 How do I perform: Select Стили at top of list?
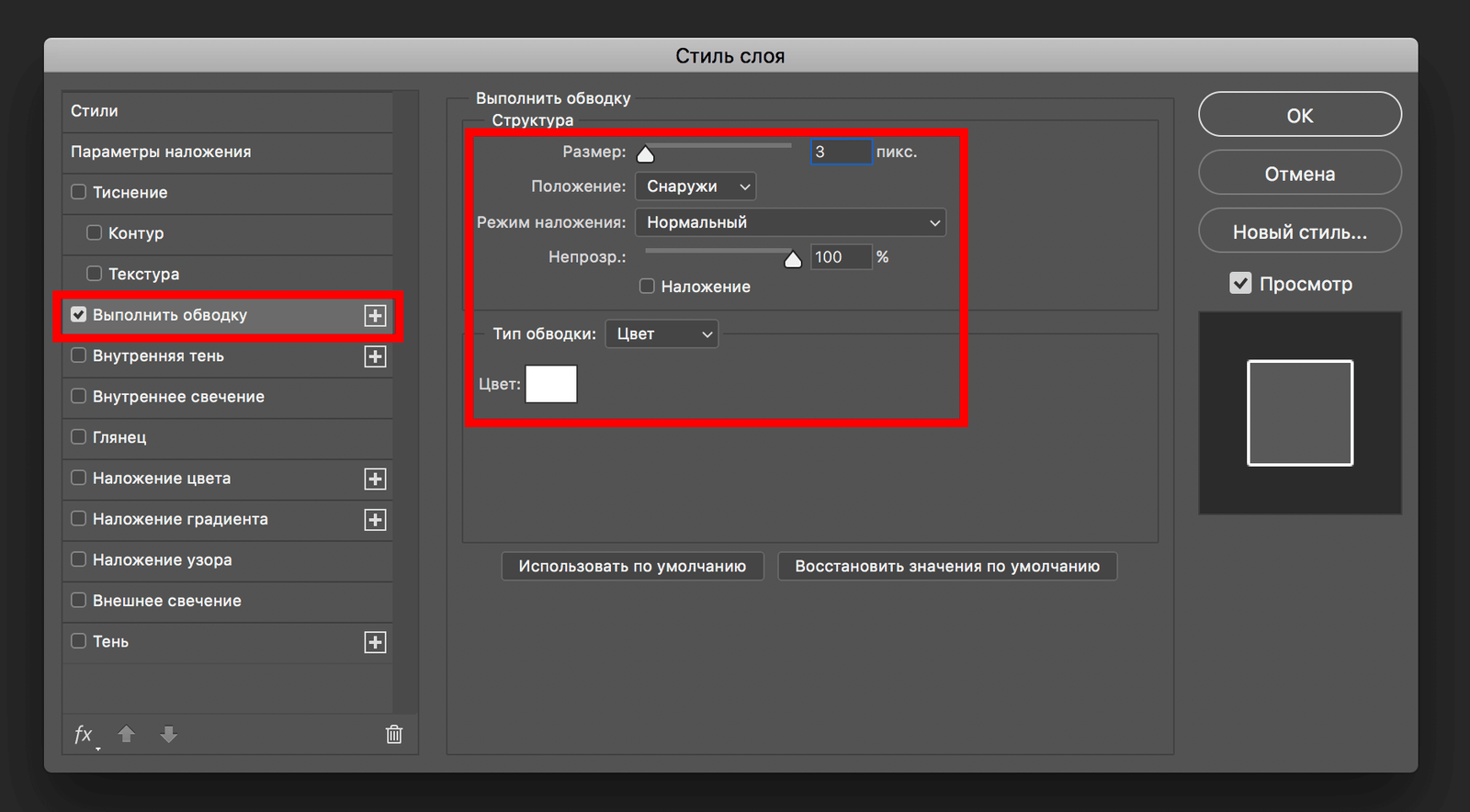[95, 110]
